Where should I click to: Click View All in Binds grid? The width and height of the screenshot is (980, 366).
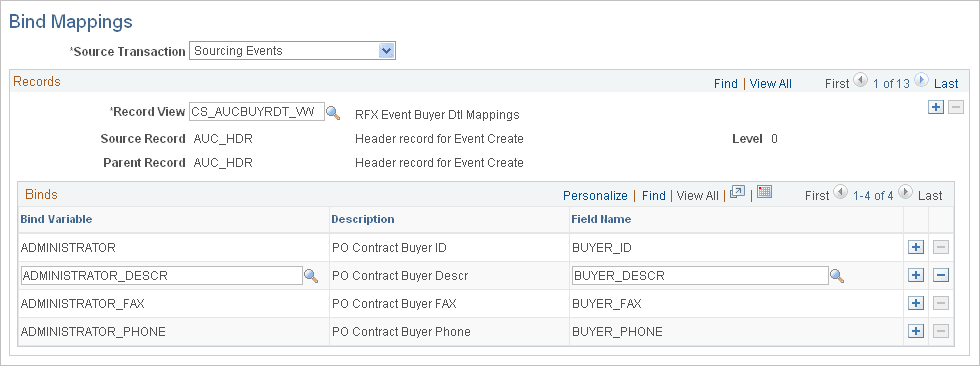(x=698, y=195)
